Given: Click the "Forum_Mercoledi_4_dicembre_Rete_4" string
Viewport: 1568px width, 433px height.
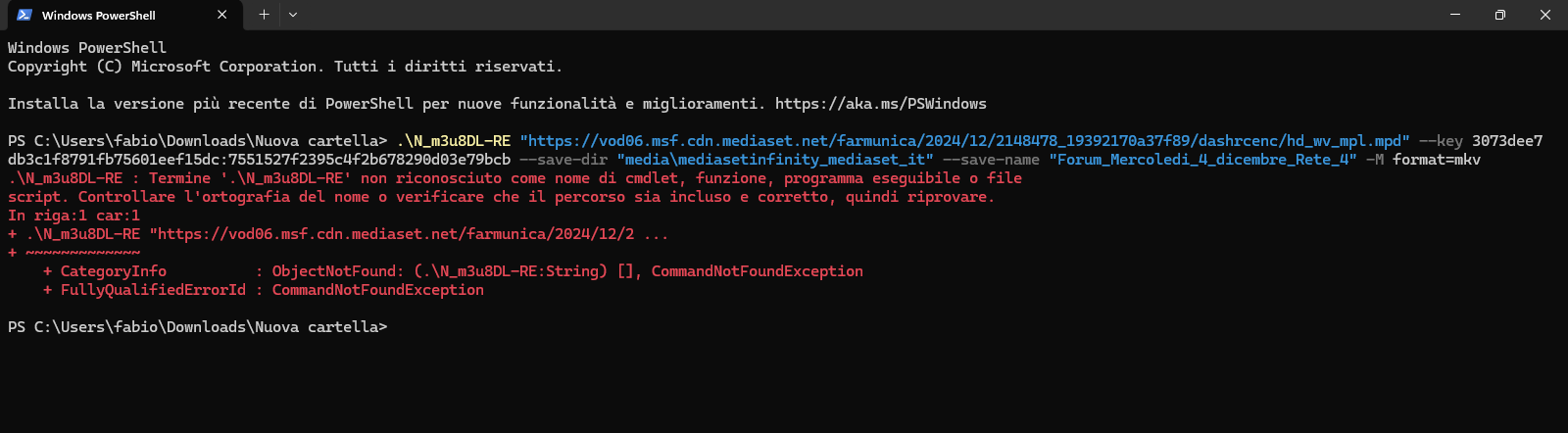Looking at the screenshot, I should tap(1202, 160).
